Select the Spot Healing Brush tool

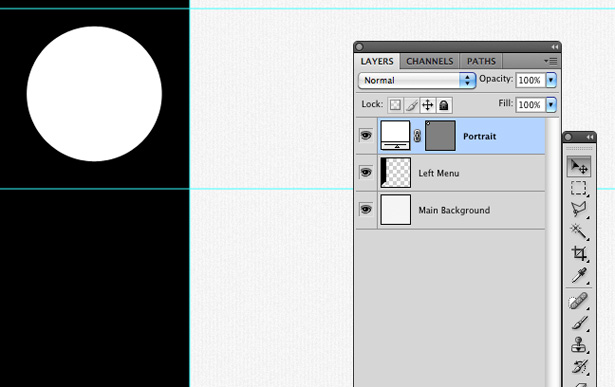coord(579,301)
